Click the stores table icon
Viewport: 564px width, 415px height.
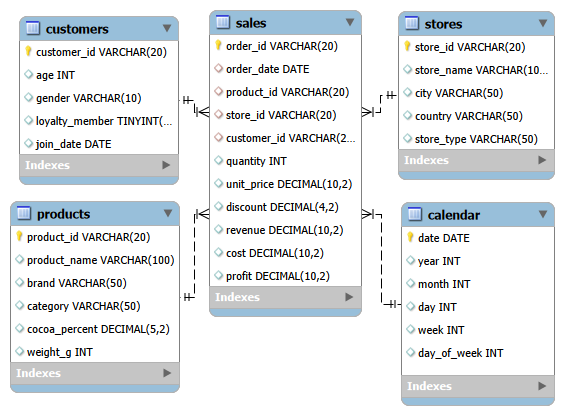pyautogui.click(x=411, y=23)
